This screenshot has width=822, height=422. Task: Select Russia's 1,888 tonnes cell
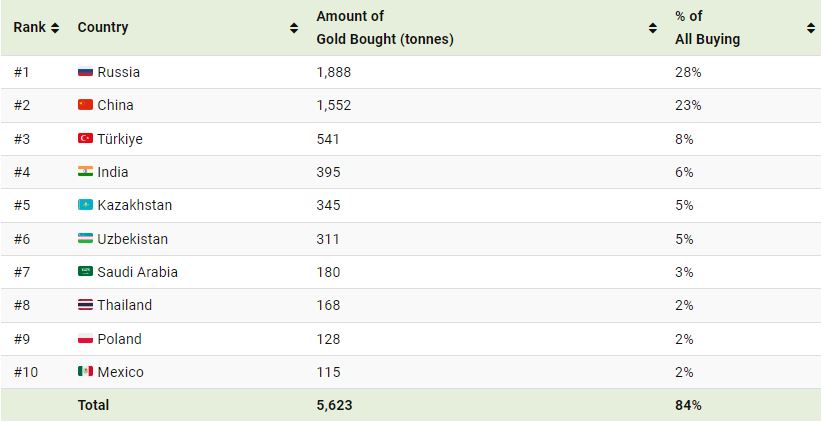coord(334,72)
